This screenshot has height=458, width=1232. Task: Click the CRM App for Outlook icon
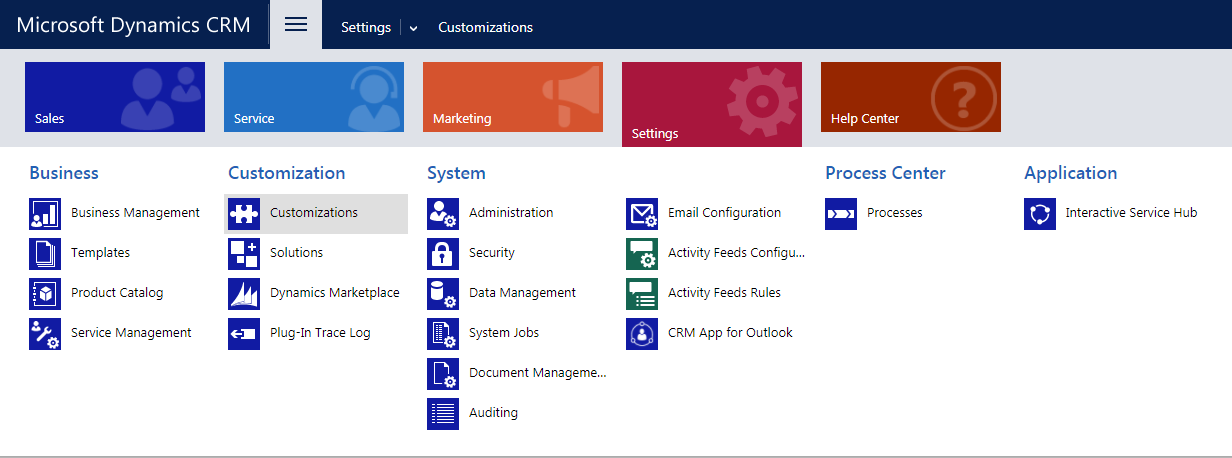[642, 333]
